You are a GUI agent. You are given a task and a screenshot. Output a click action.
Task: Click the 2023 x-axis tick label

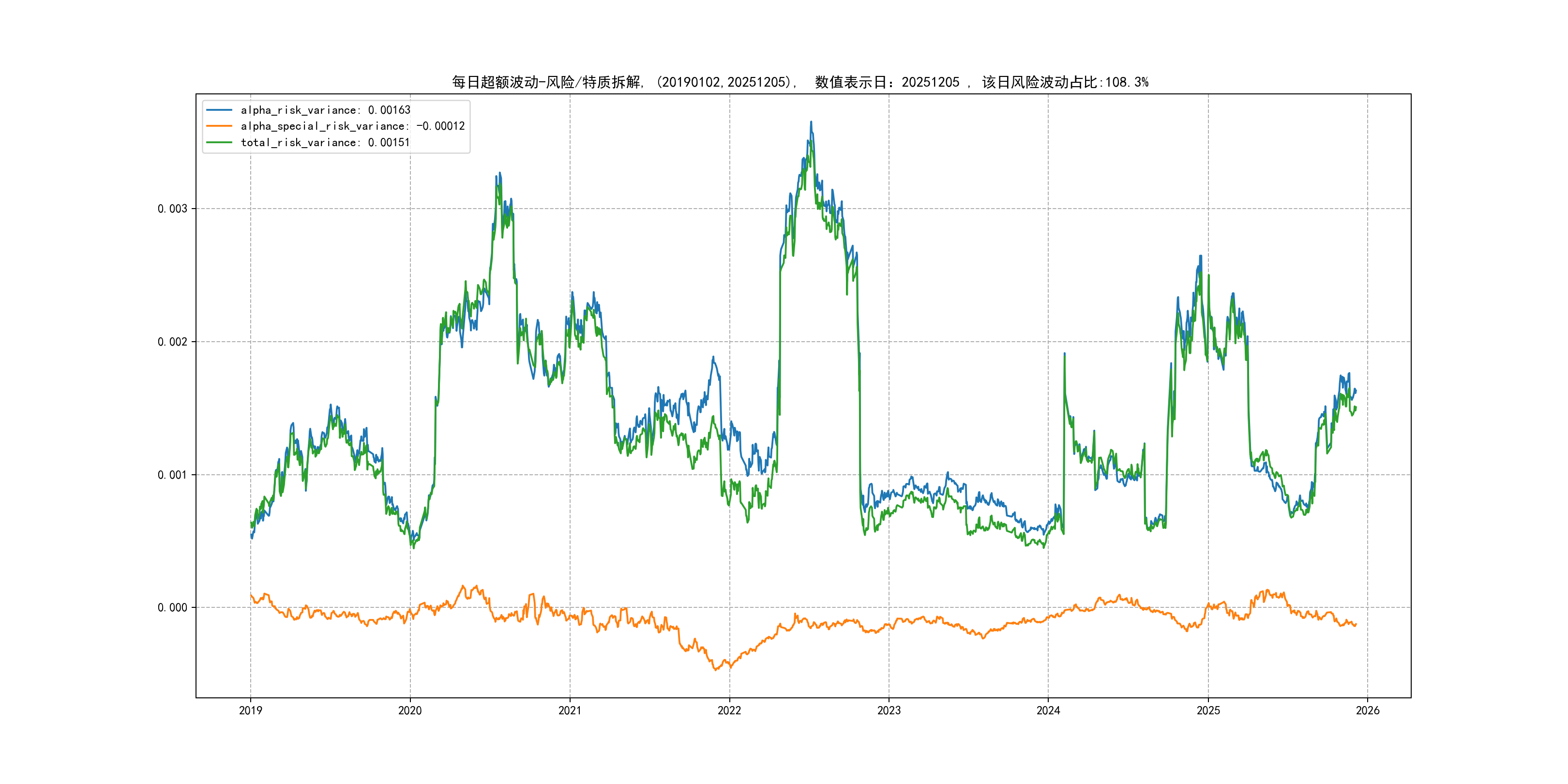click(x=889, y=710)
